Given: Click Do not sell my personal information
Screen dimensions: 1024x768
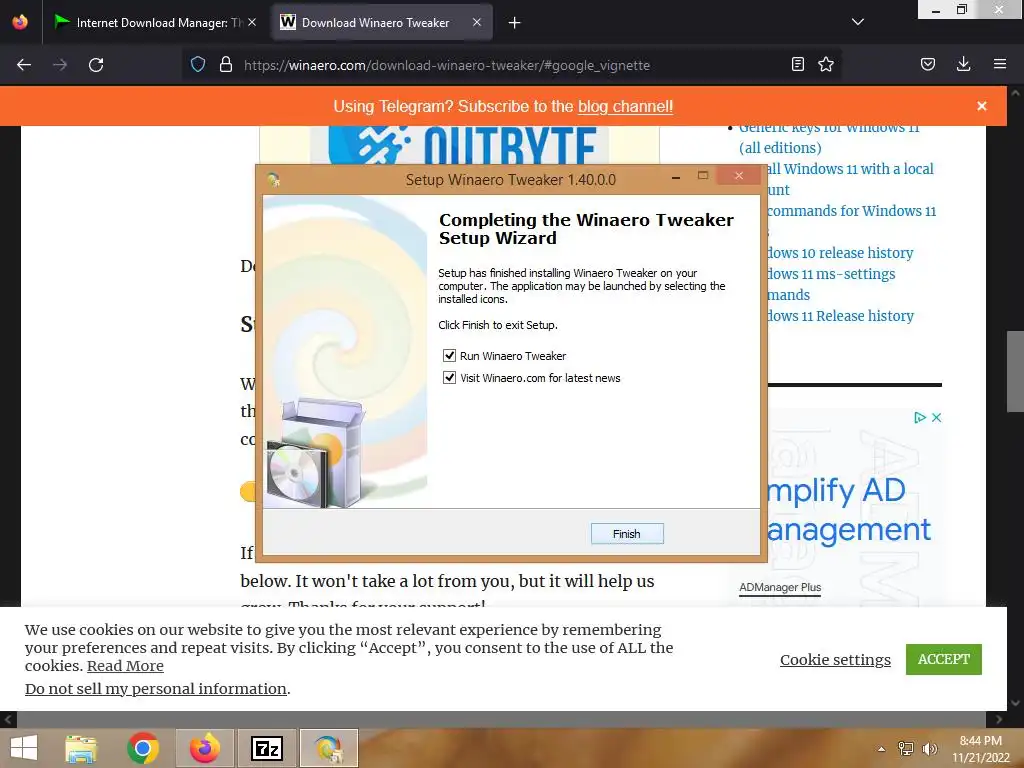Looking at the screenshot, I should 156,688.
